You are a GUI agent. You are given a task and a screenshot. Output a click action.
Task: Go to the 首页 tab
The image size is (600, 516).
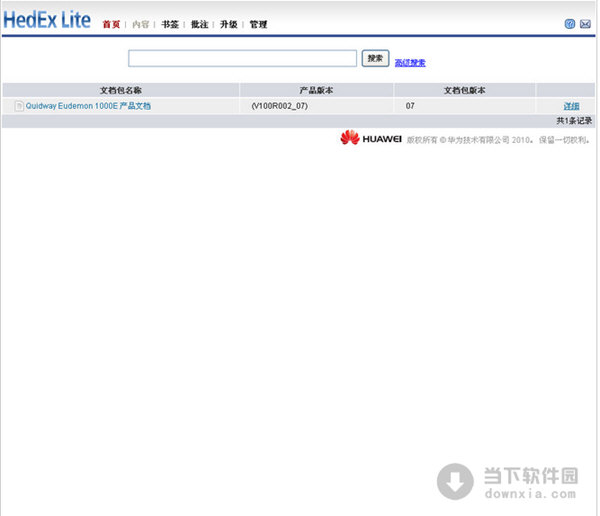click(111, 24)
